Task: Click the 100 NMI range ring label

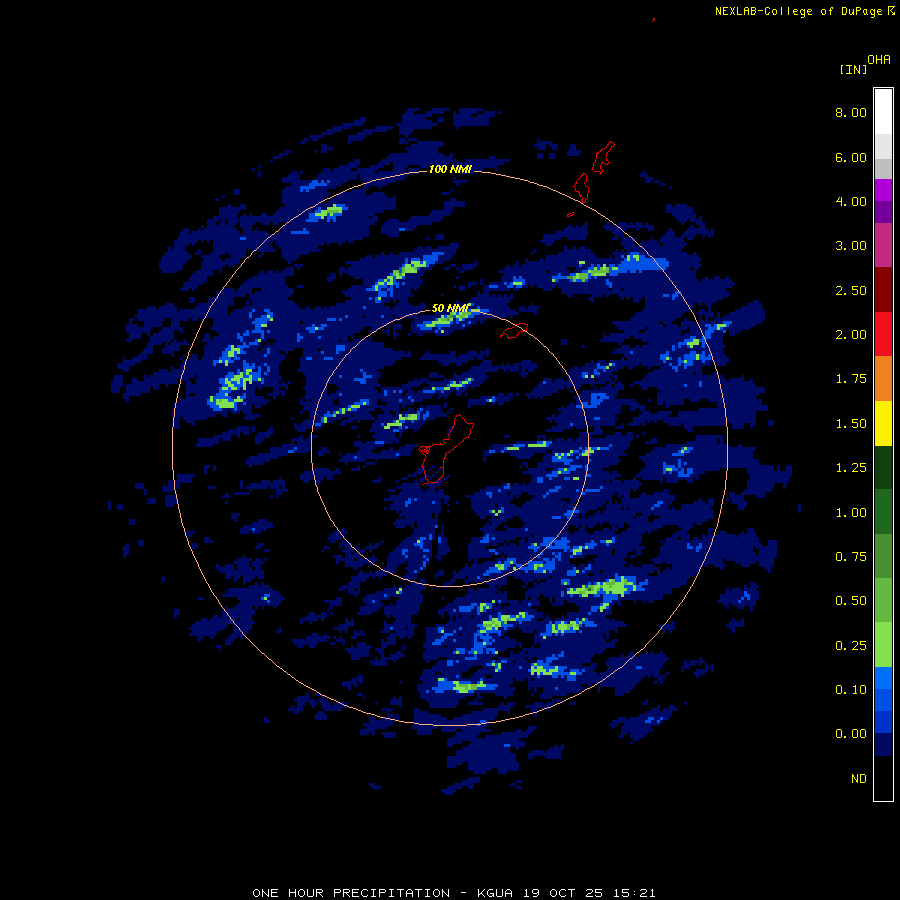Action: coord(450,169)
